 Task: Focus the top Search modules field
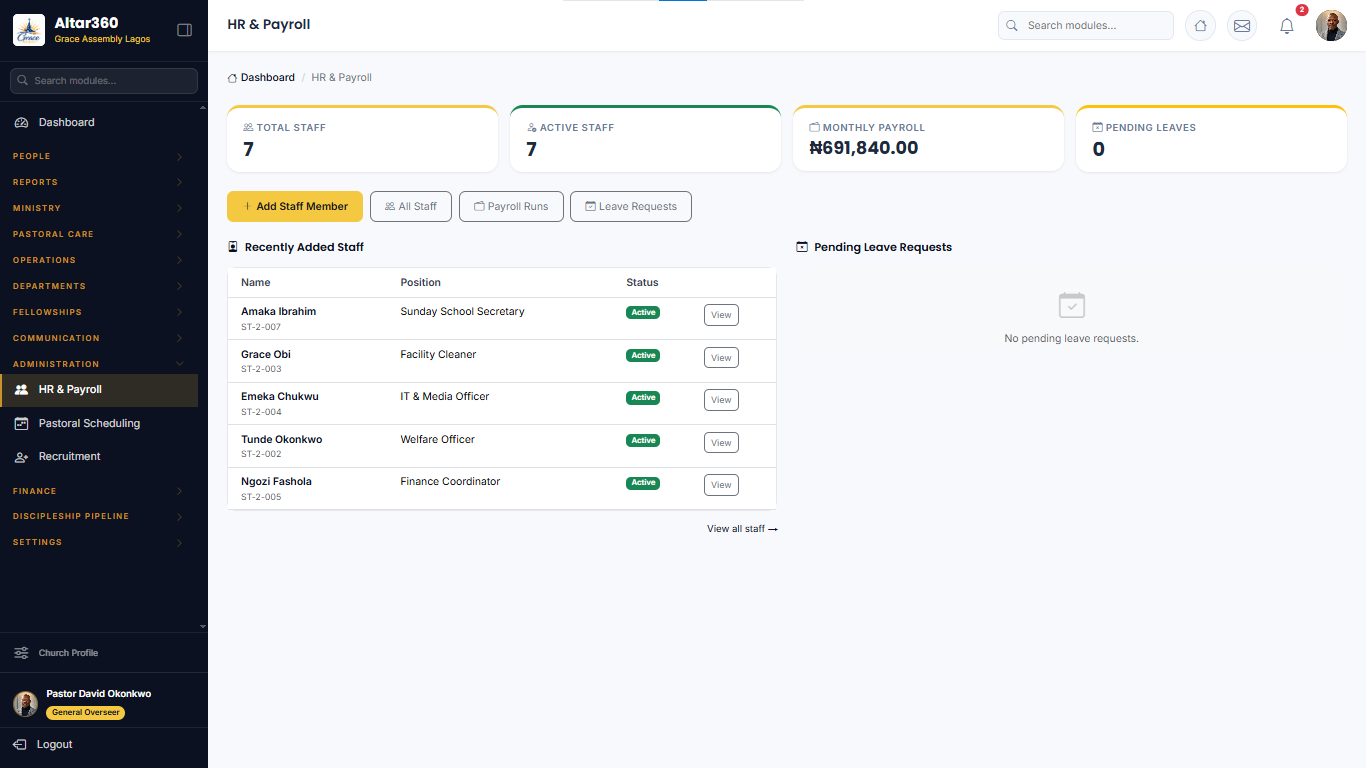click(1086, 26)
